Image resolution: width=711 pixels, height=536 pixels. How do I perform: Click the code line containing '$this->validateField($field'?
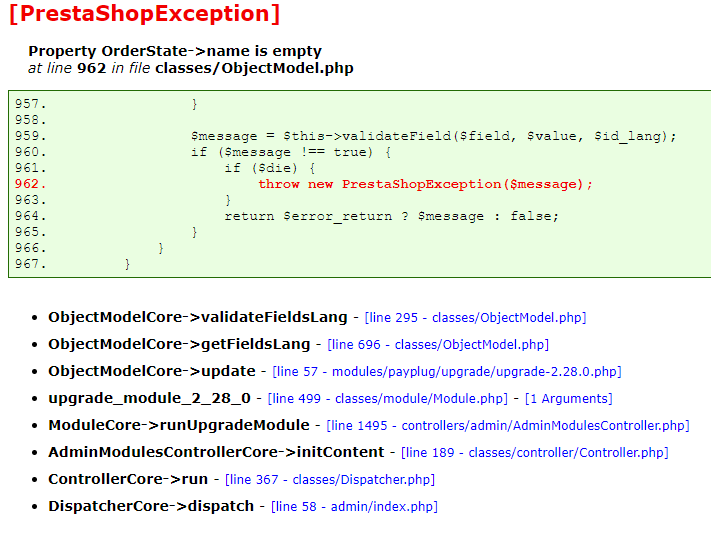click(x=433, y=136)
